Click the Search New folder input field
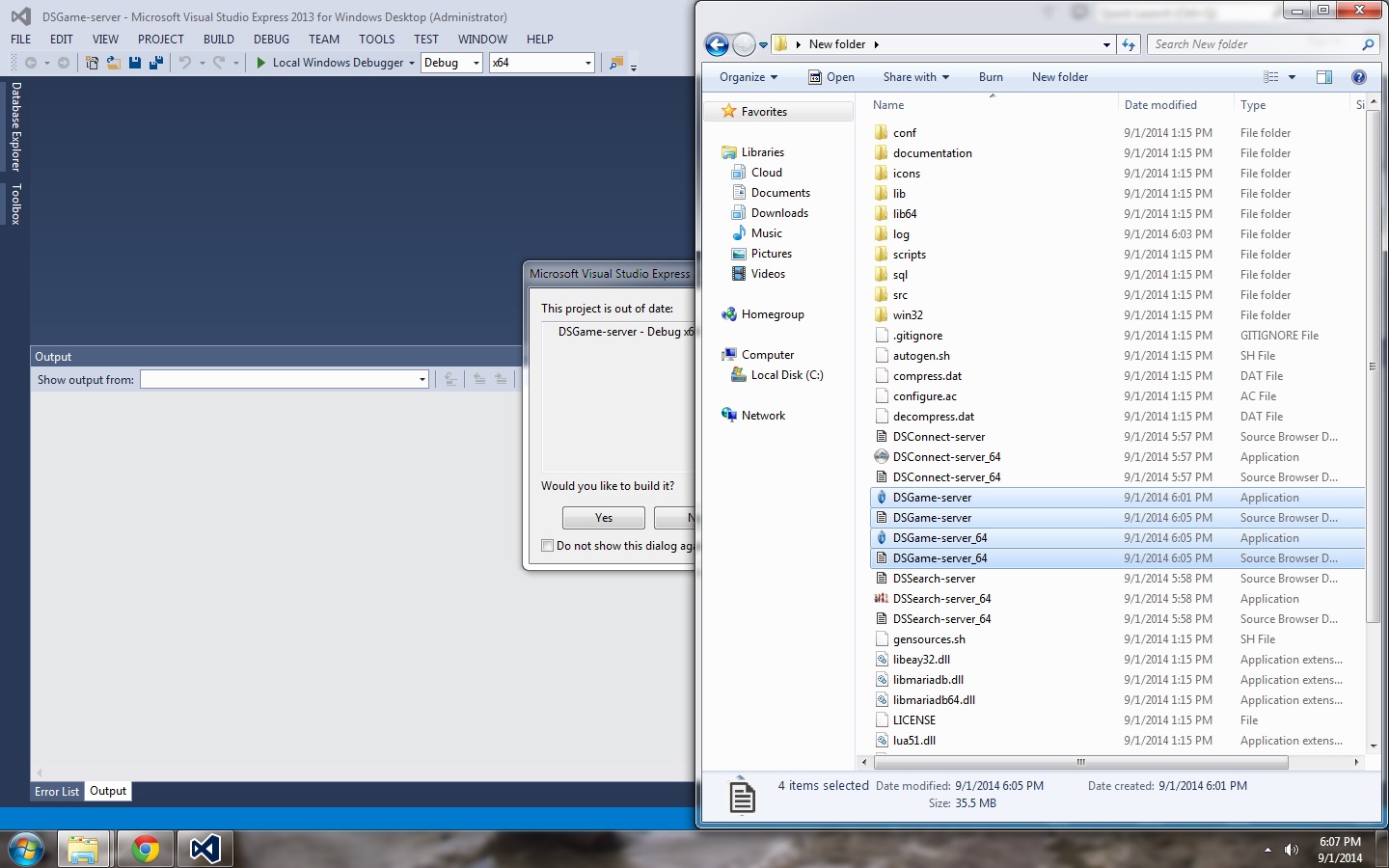The width and height of the screenshot is (1389, 868). tap(1252, 44)
